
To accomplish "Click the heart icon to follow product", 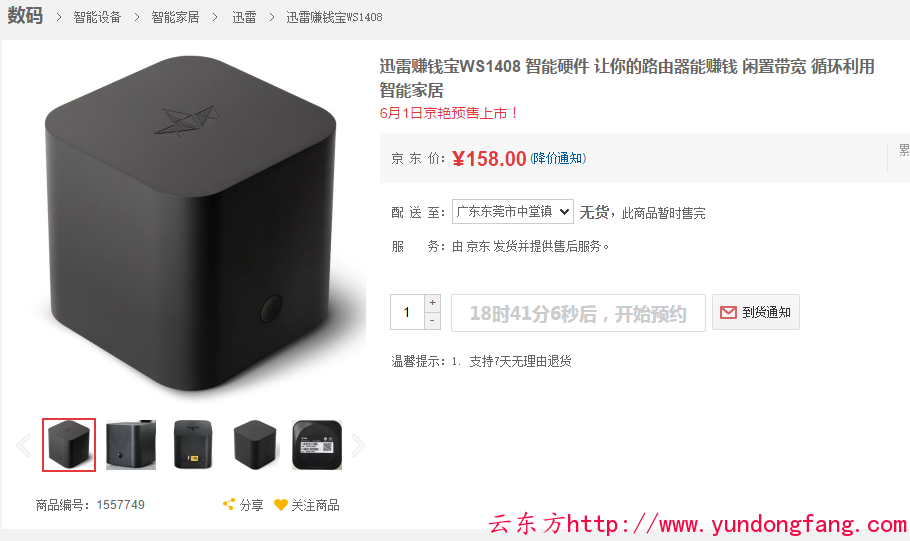I will click(x=281, y=505).
